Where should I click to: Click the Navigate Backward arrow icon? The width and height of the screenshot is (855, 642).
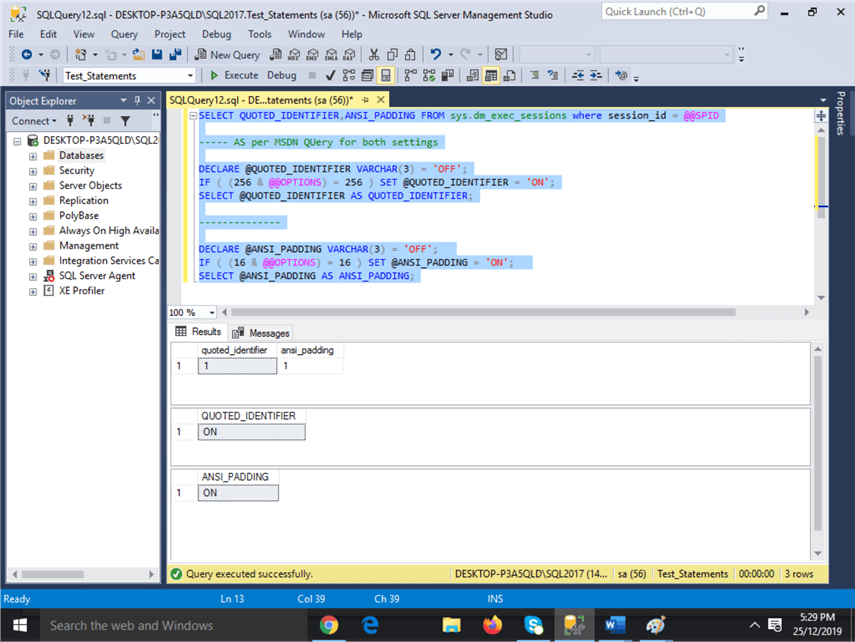point(26,55)
